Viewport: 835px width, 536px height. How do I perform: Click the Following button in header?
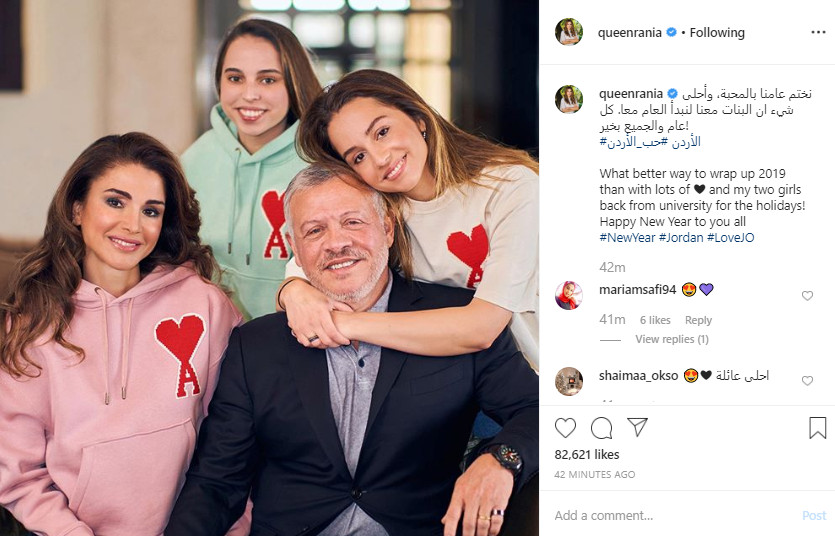tap(717, 32)
